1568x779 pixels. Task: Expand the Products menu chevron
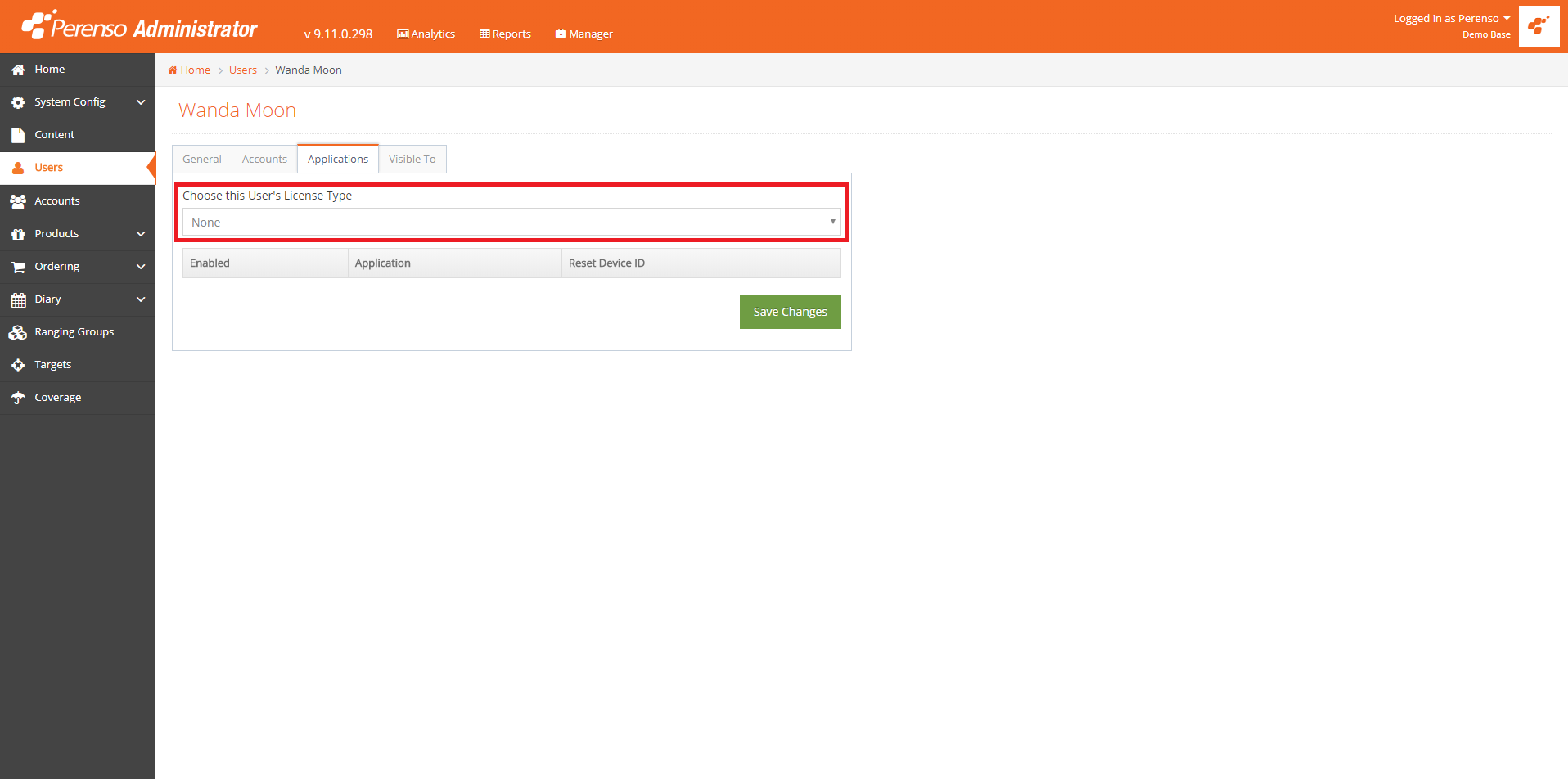pyautogui.click(x=141, y=234)
